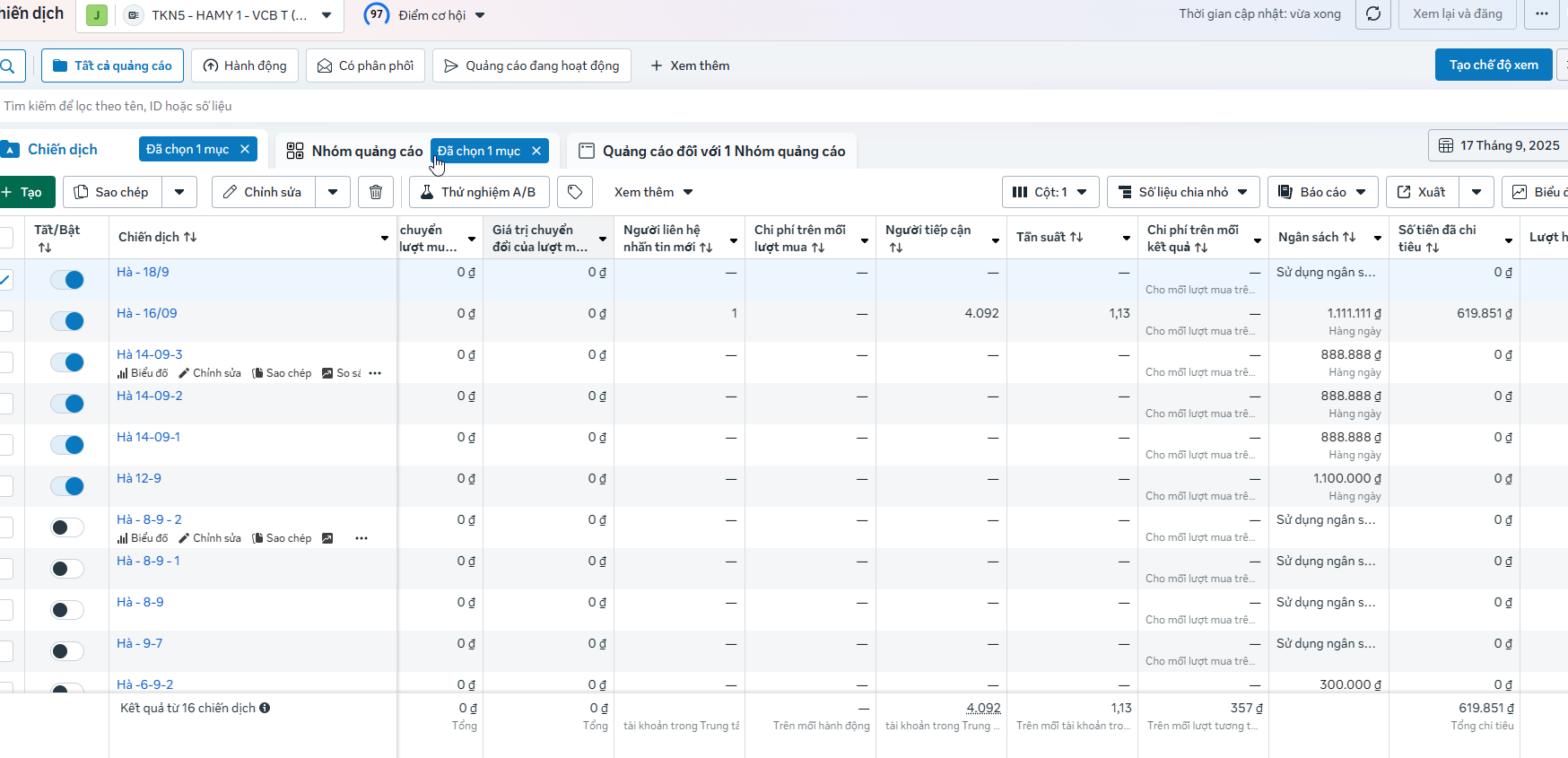Open the Sao chép dropdown arrow

click(179, 192)
